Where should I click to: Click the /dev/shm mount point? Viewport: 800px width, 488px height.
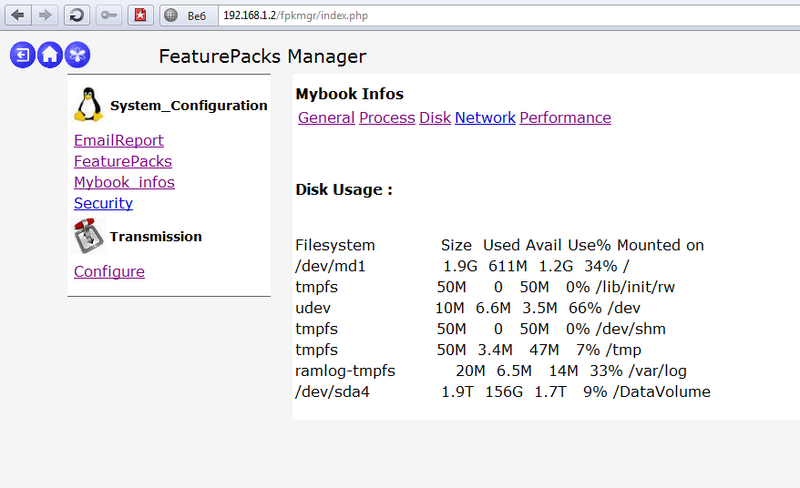tap(631, 329)
